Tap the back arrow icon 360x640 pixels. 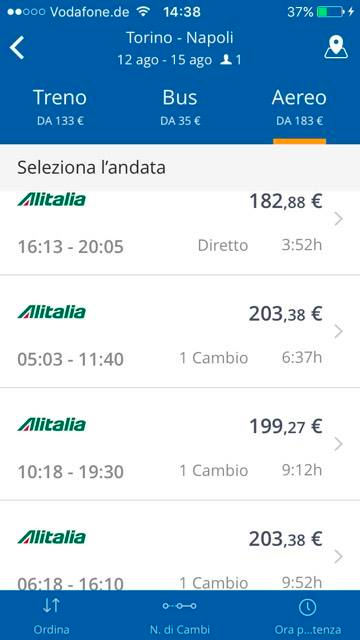coord(17,48)
